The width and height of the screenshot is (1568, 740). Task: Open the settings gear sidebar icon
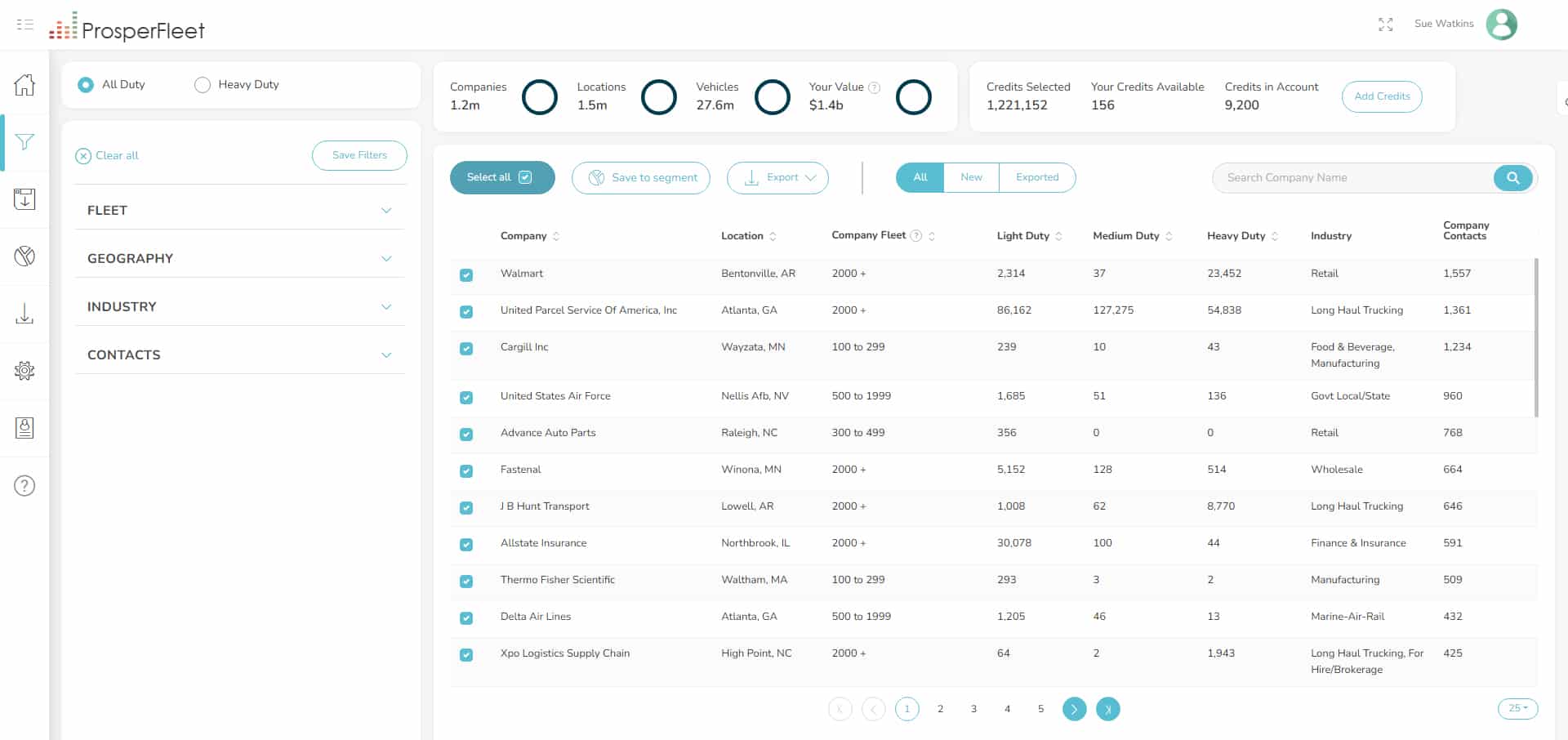24,371
